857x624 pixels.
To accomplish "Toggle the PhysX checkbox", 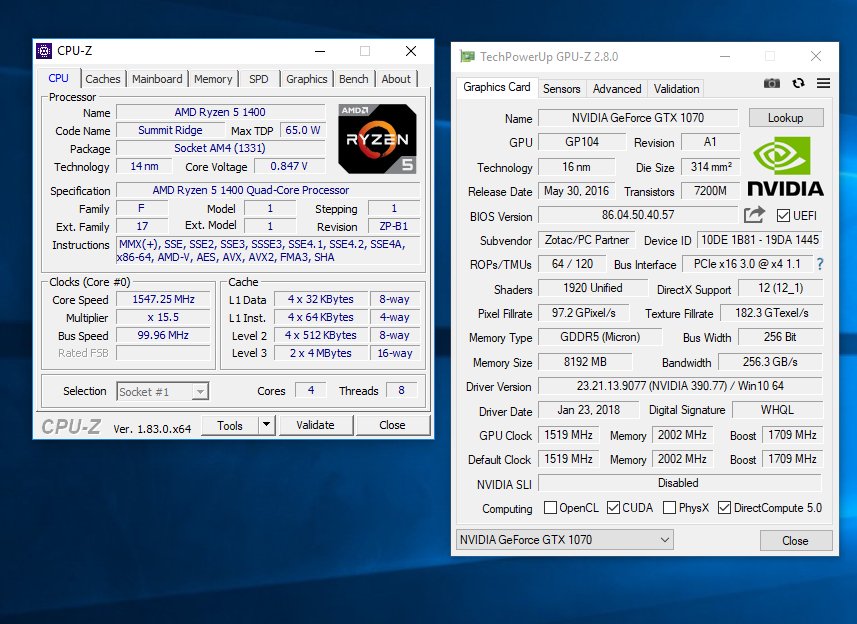I will click(x=669, y=508).
